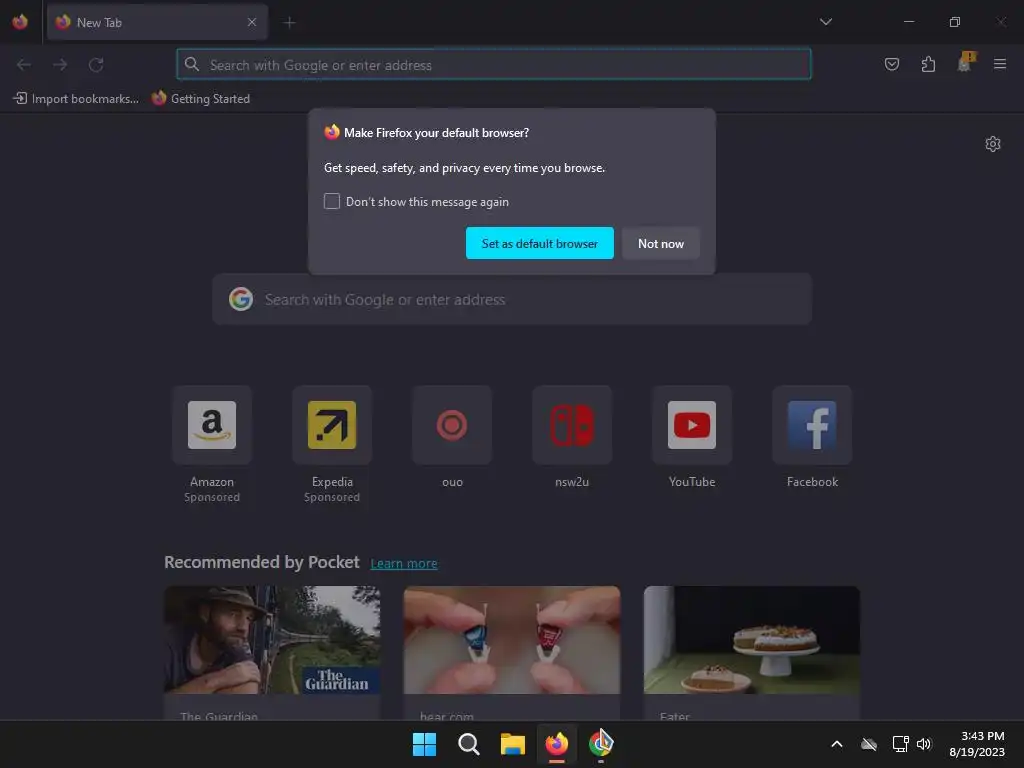Save page to Pocket icon
Screen dimensions: 1024x768
891,64
